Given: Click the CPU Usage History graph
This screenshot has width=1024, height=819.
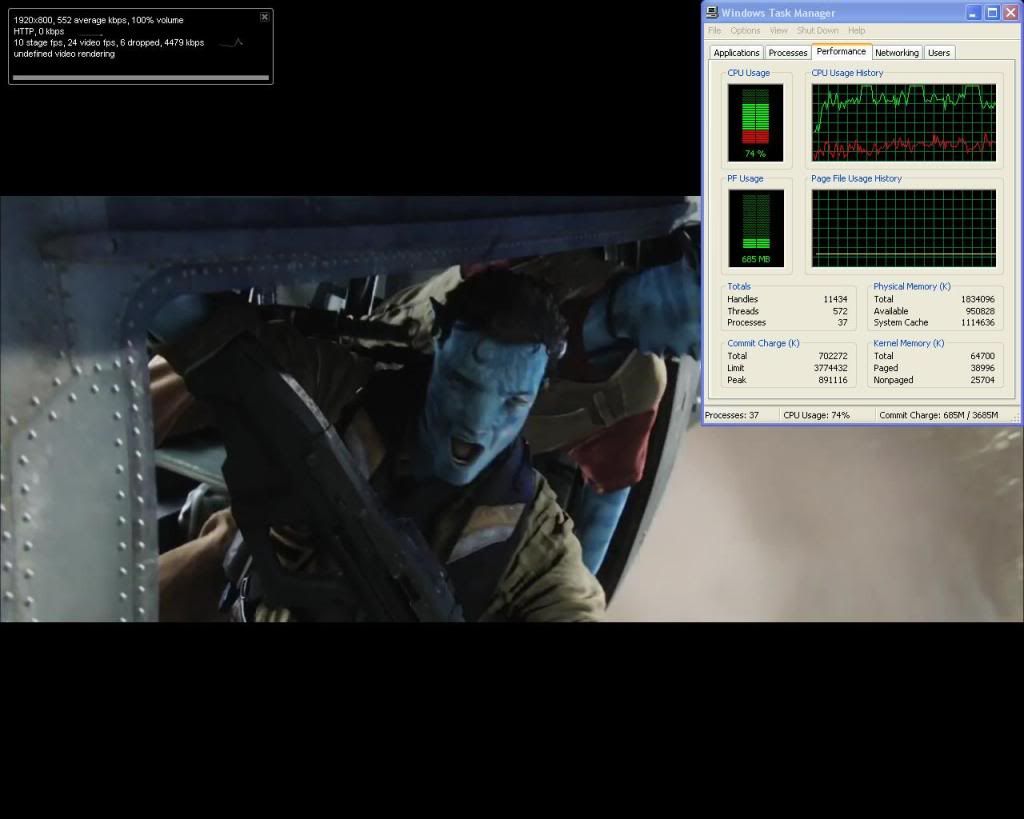Looking at the screenshot, I should point(904,123).
